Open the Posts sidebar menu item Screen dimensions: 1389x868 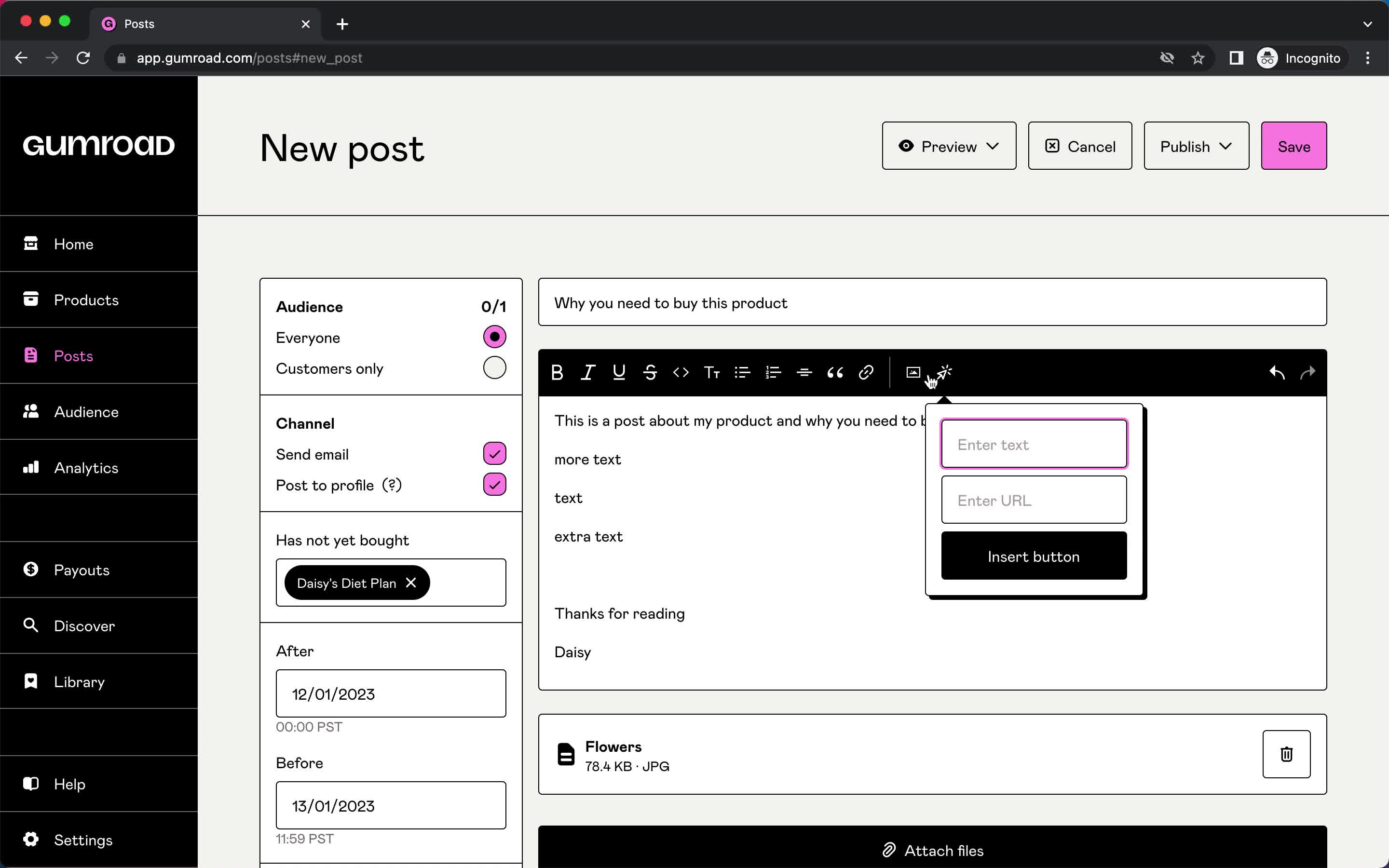pos(73,355)
